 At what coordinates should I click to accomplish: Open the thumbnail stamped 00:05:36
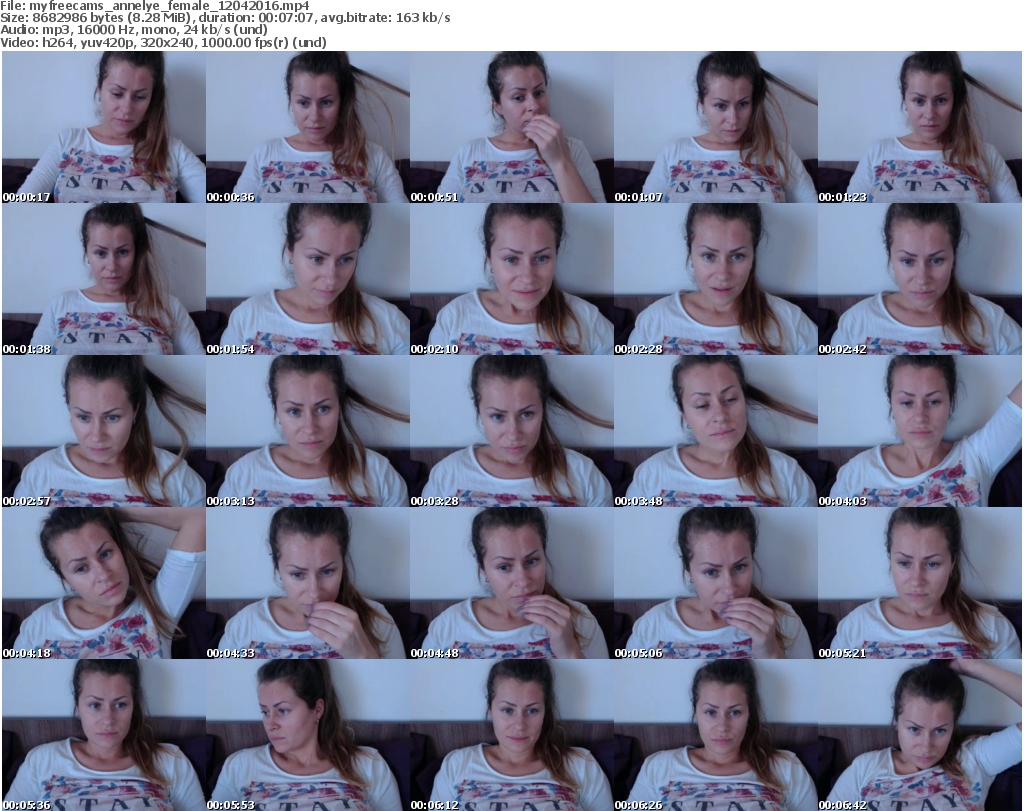point(104,735)
